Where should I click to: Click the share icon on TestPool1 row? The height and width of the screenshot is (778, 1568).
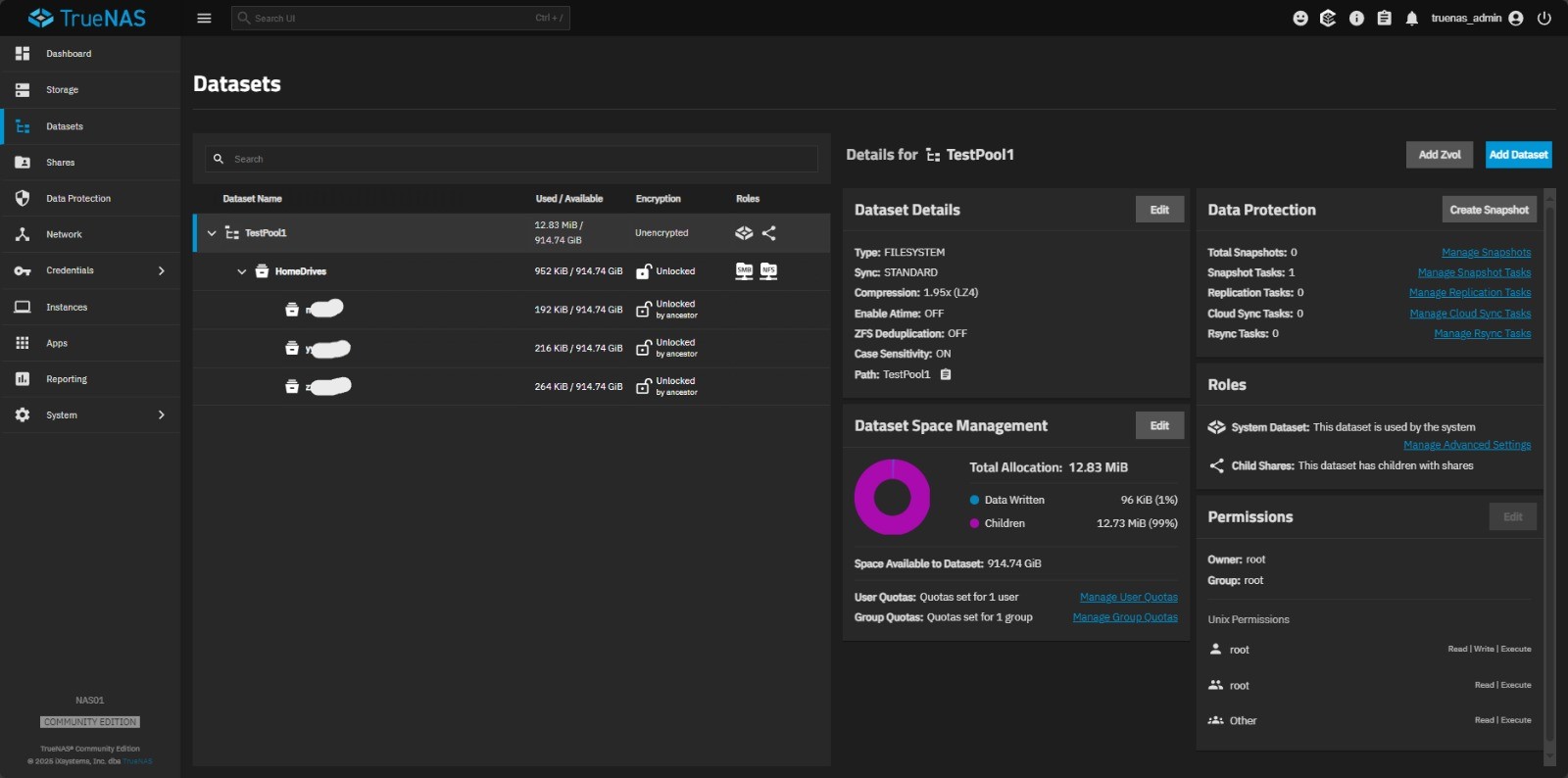tap(769, 233)
